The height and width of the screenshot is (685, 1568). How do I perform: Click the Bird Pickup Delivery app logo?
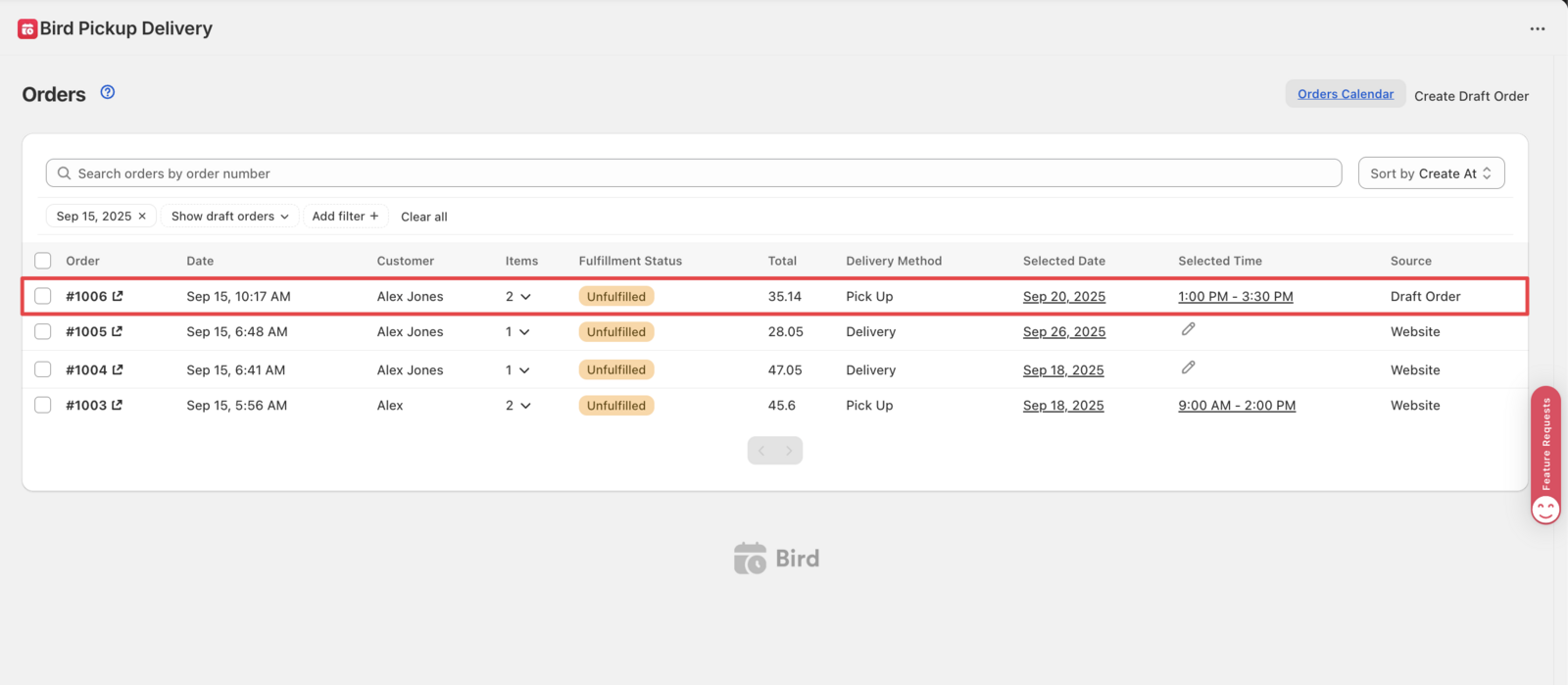tap(27, 29)
